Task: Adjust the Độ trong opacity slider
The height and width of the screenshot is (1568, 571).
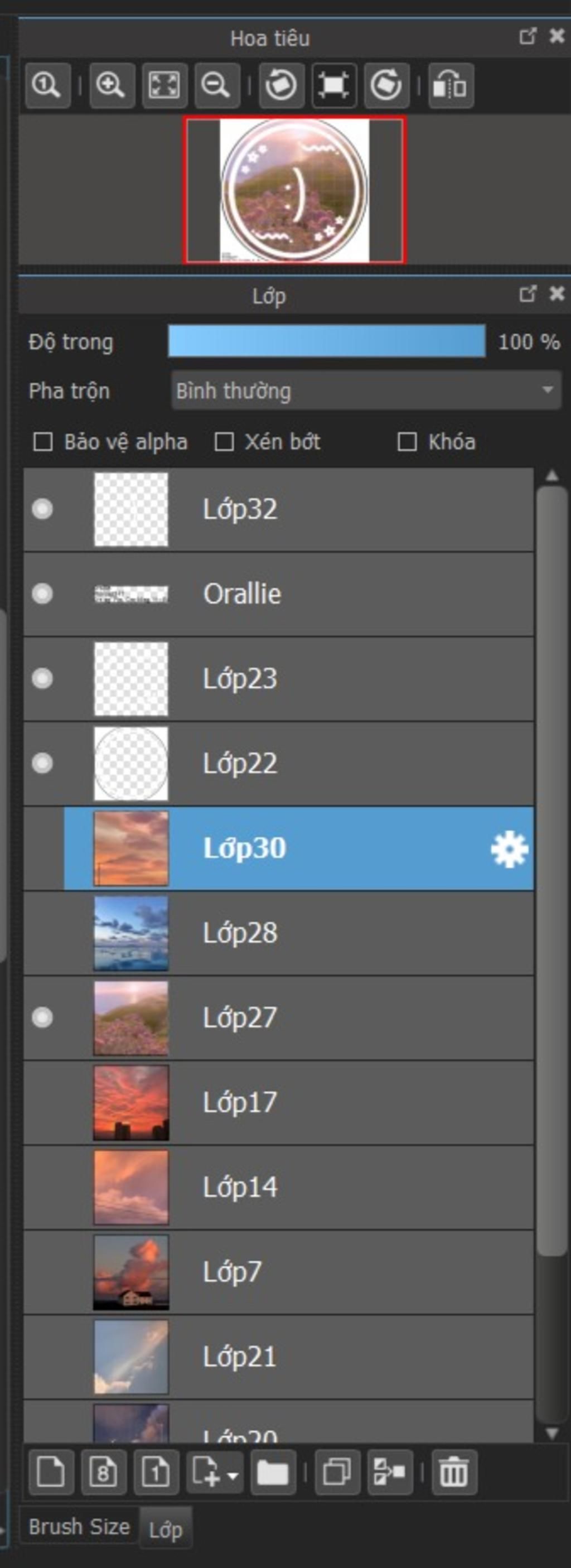Action: tap(327, 341)
